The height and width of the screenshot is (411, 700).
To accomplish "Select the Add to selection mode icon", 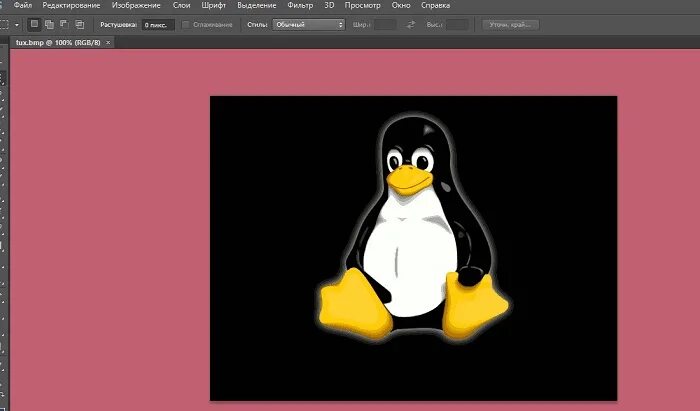I will (x=50, y=25).
